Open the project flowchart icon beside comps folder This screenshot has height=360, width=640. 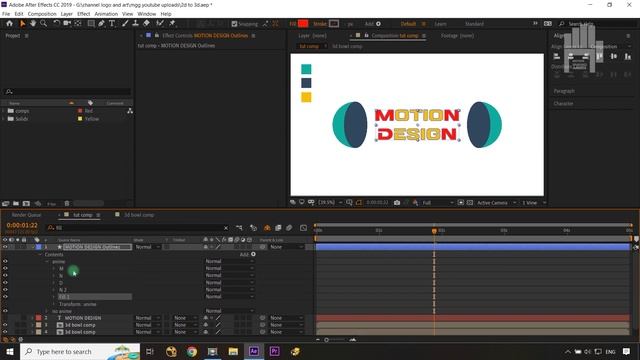(x=130, y=111)
